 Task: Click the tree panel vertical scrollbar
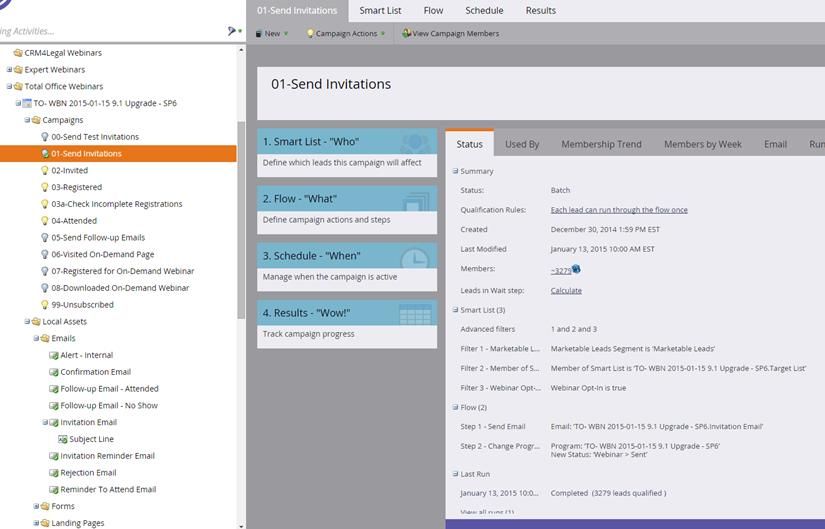240,220
